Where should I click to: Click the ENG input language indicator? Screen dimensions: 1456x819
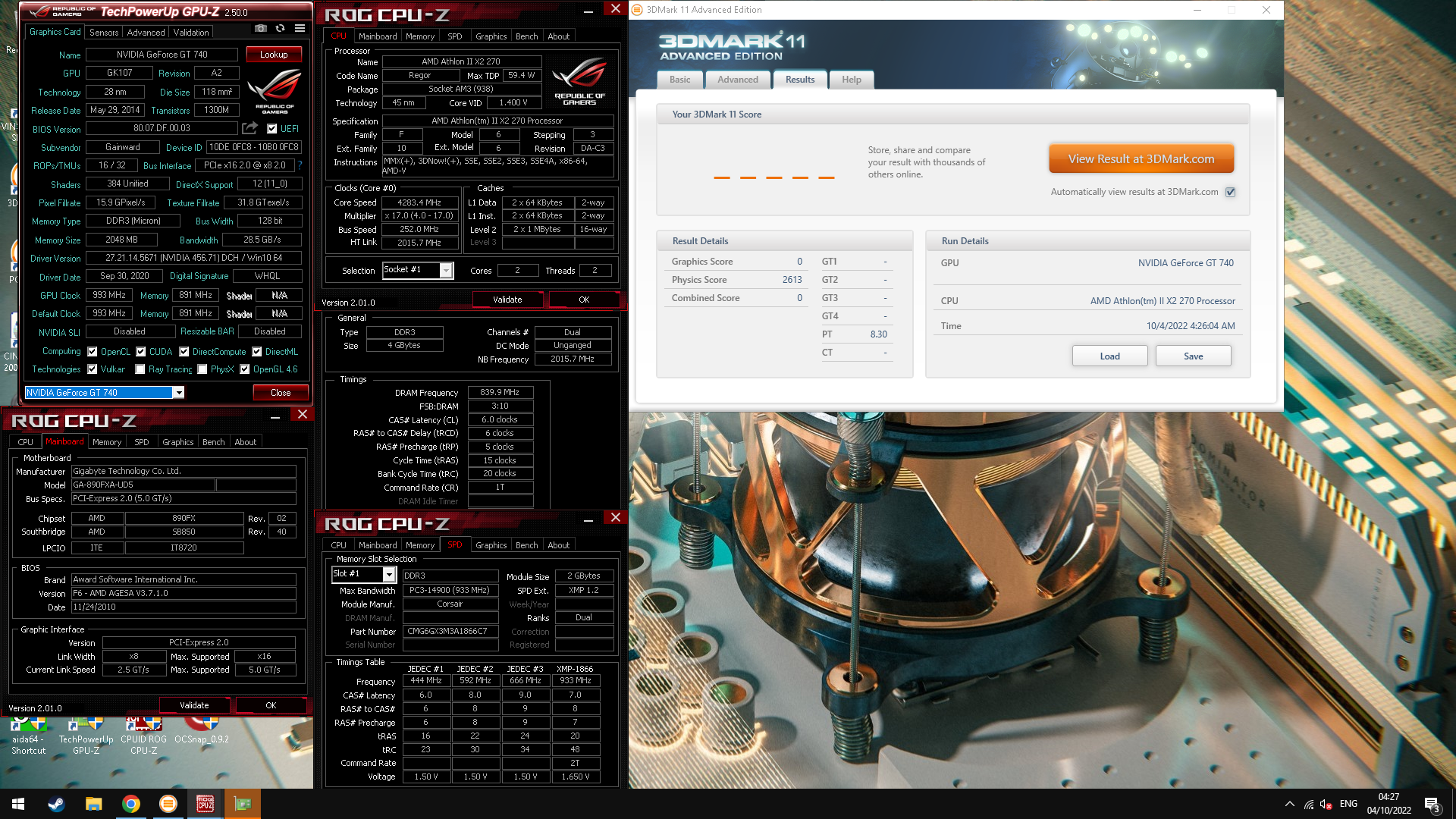(1348, 804)
